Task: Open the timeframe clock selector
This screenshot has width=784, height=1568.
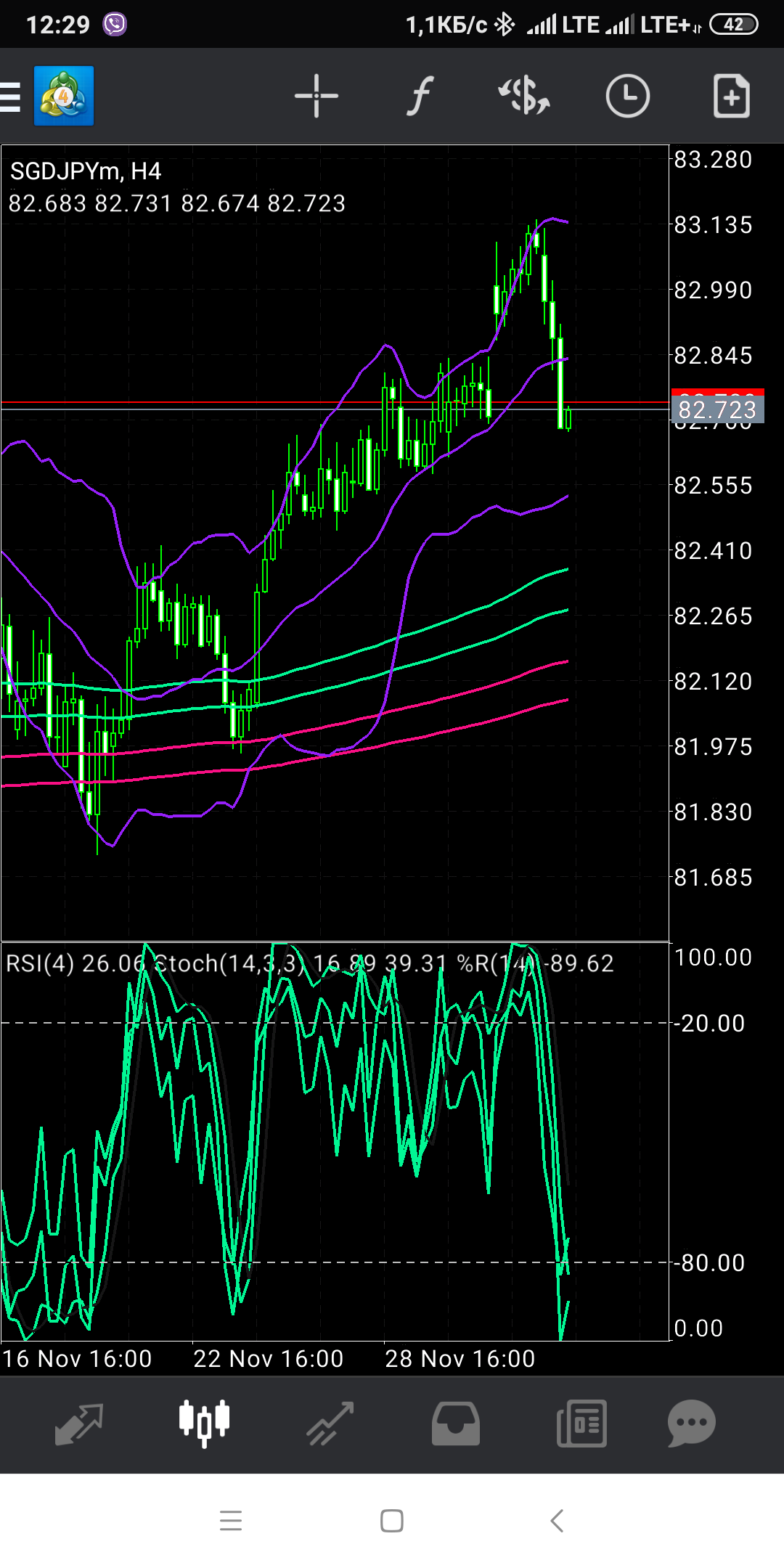Action: click(x=627, y=96)
